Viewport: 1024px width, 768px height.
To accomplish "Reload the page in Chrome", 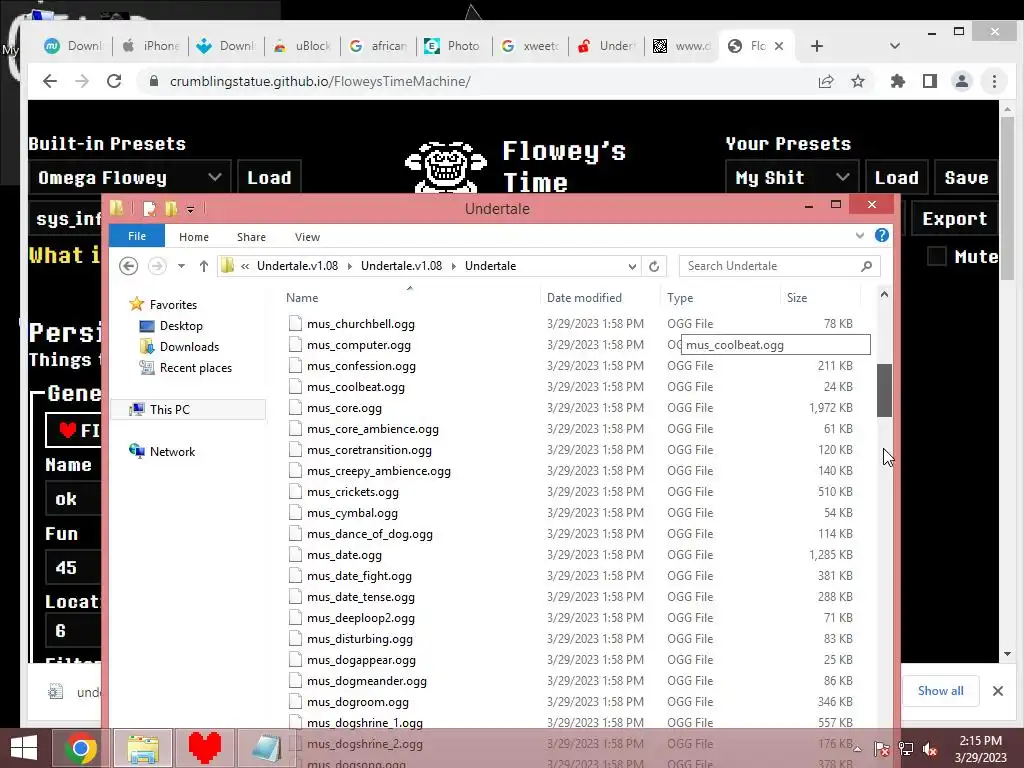I will (x=114, y=81).
